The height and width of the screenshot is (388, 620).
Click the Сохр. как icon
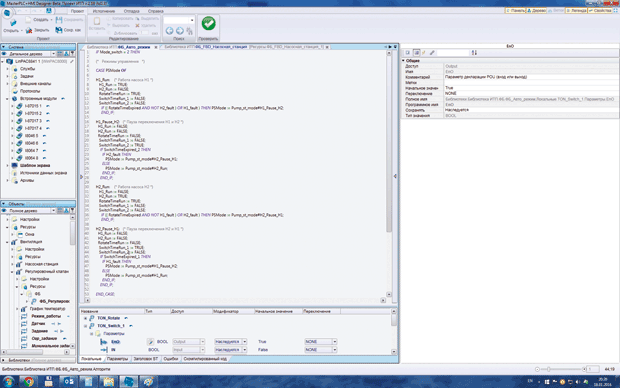[x=59, y=30]
